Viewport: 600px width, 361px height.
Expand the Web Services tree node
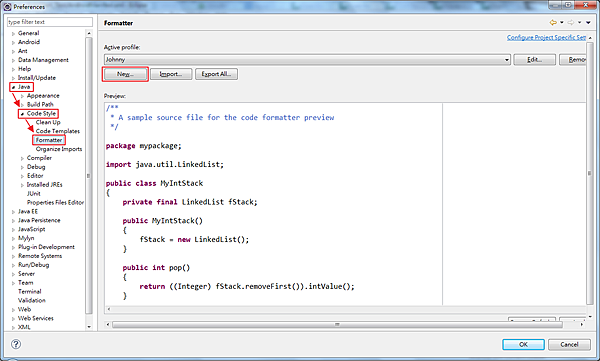[13, 319]
